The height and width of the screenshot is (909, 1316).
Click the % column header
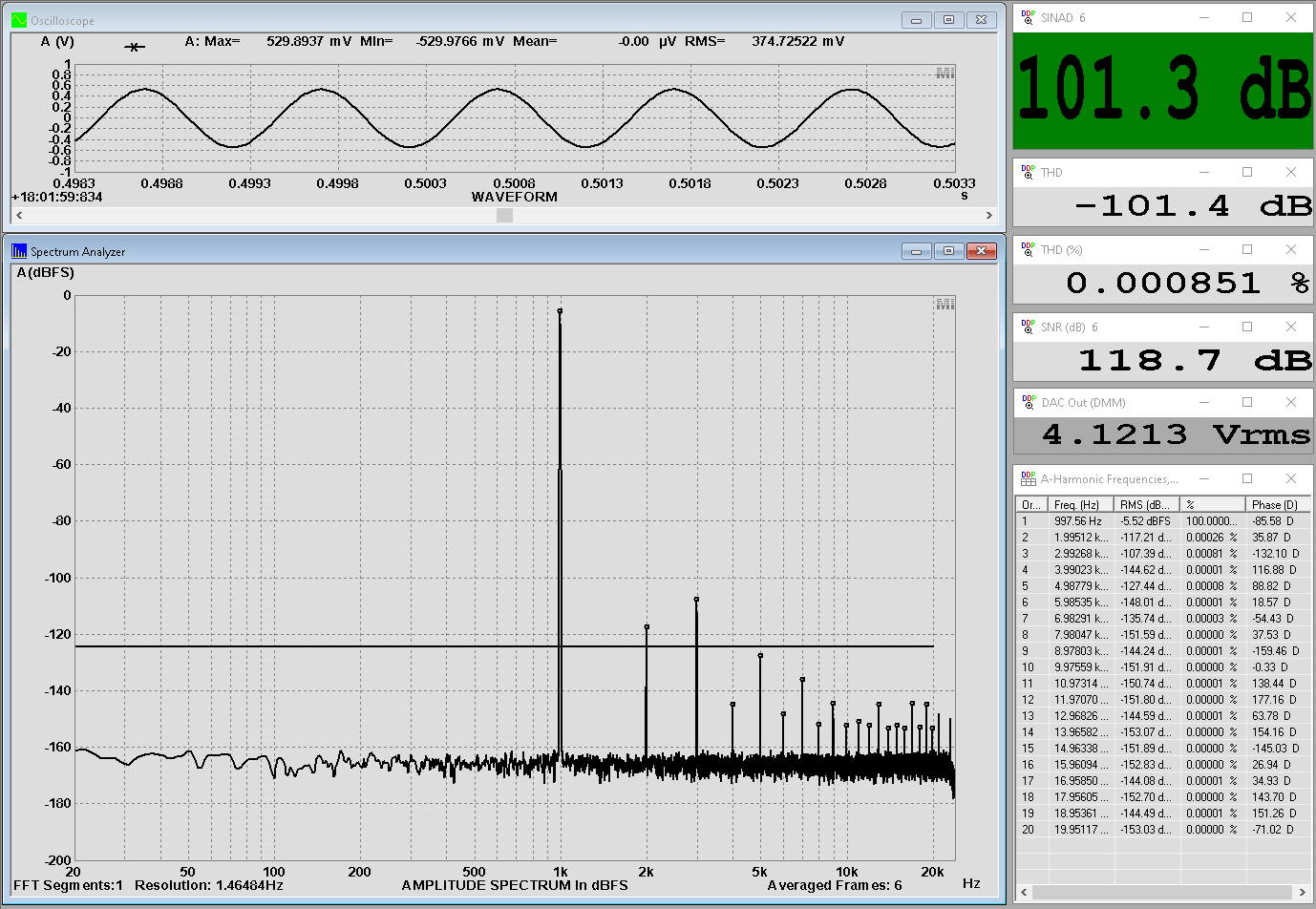click(1214, 504)
